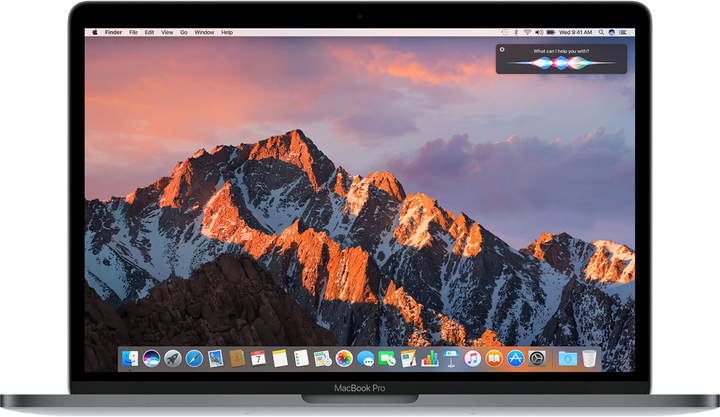Open Launchpad rocket icon in dock

point(173,359)
